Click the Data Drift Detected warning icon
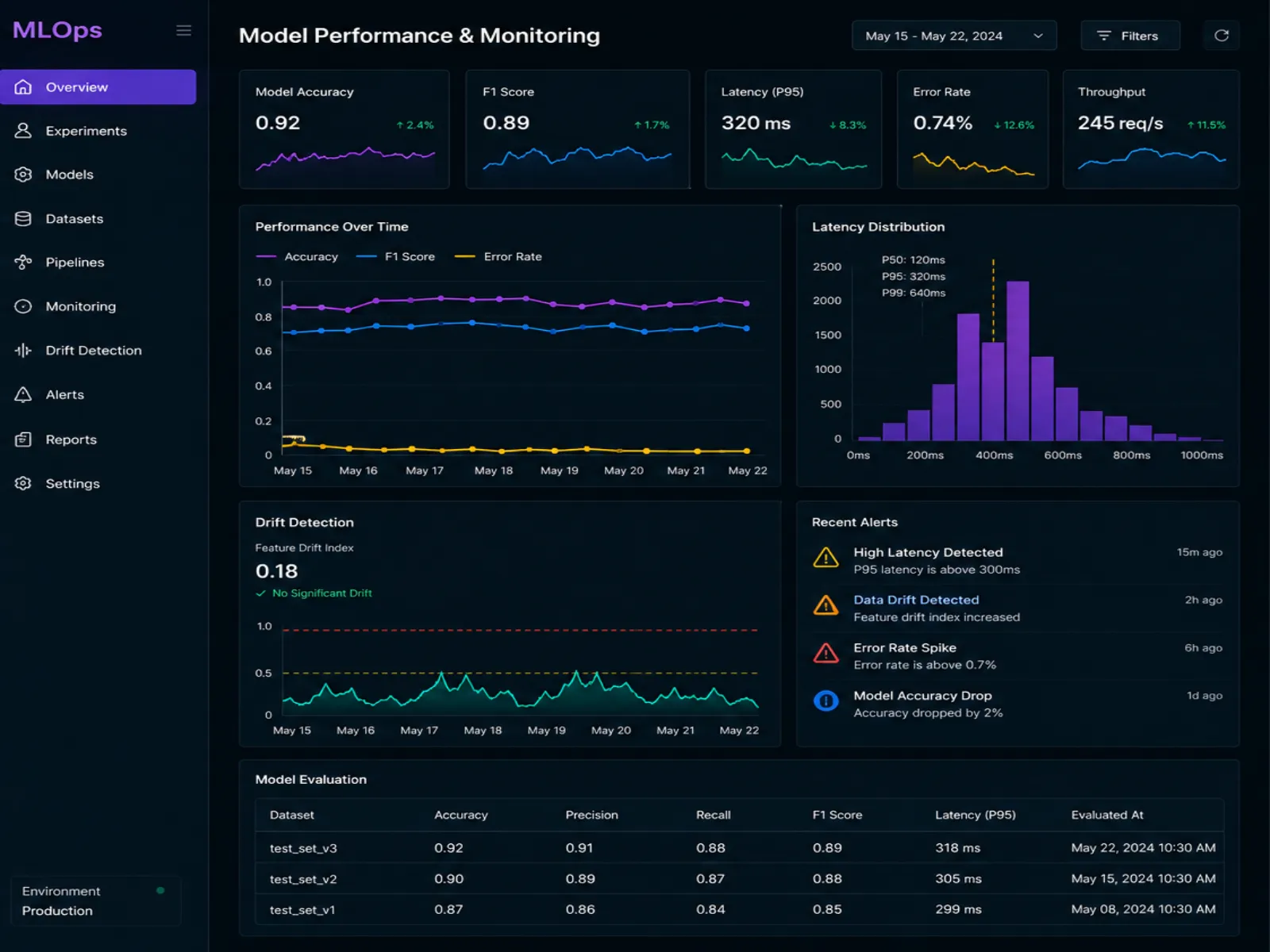1270x952 pixels. point(826,605)
